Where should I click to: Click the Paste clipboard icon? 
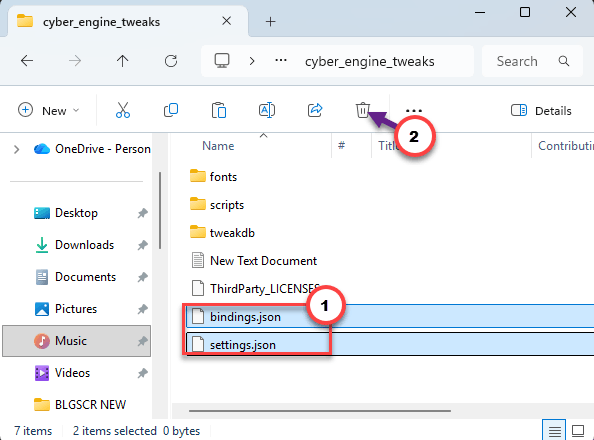click(x=219, y=110)
